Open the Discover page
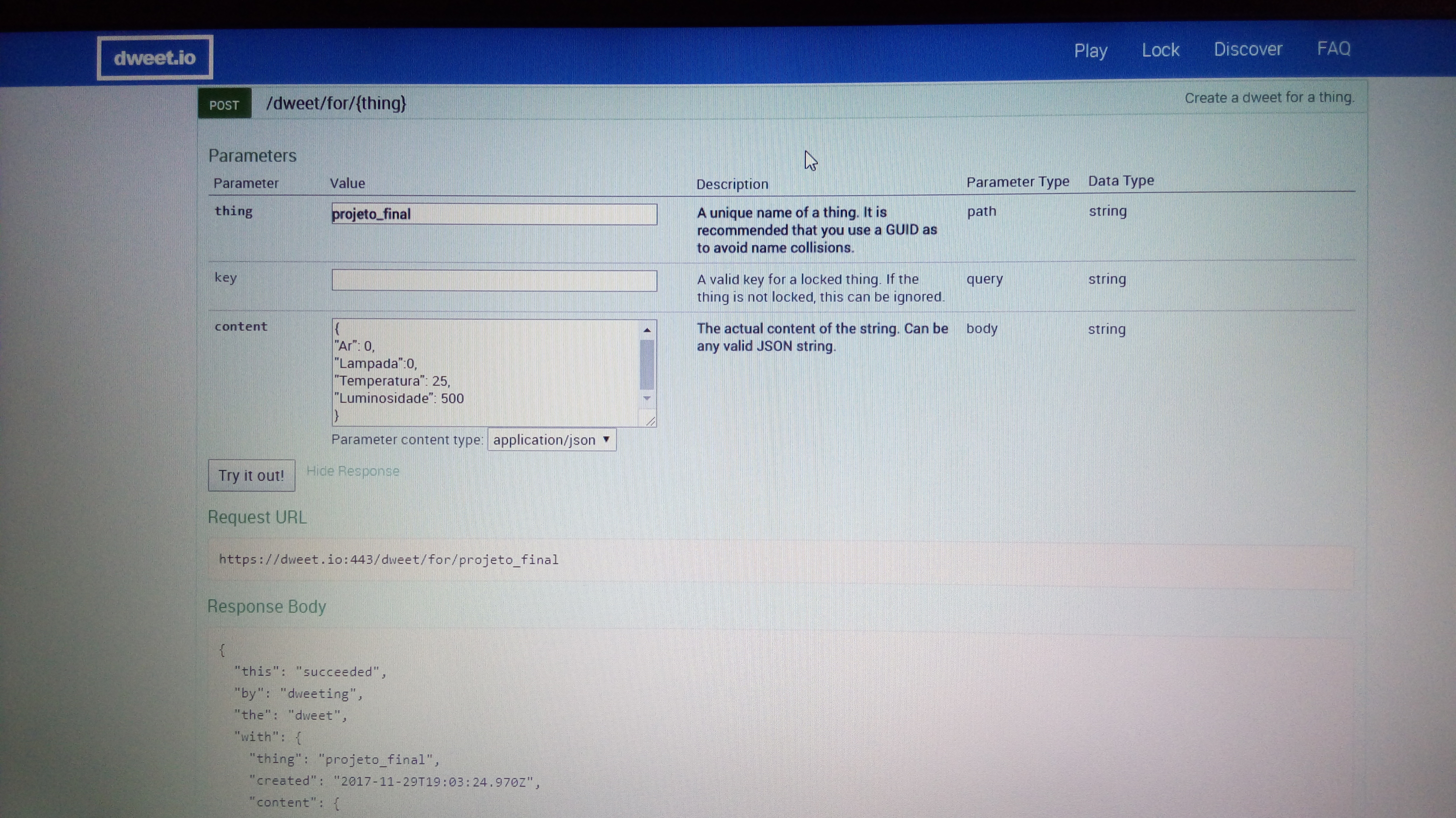The height and width of the screenshot is (818, 1456). pyautogui.click(x=1248, y=49)
